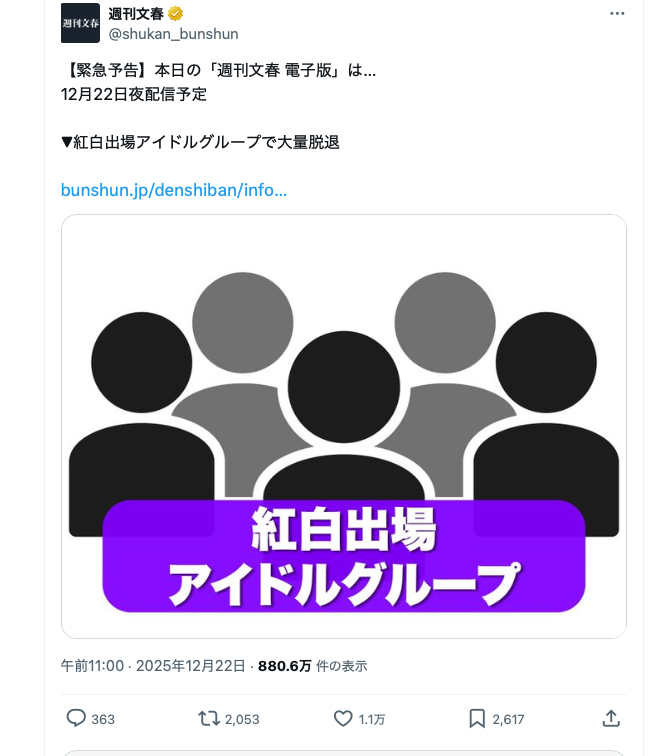The image size is (651, 756).
Task: Like the post with the heart icon
Action: [x=343, y=718]
